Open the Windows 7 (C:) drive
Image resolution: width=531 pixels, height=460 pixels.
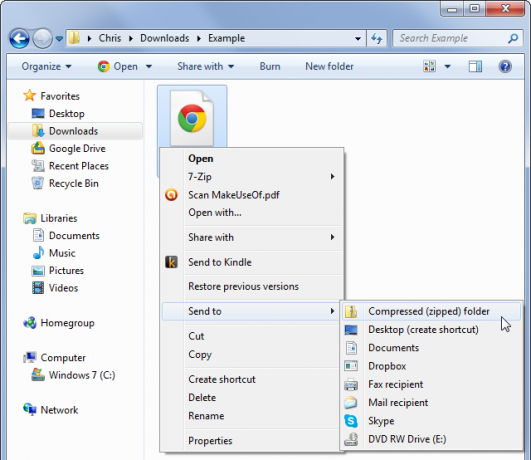tap(73, 375)
